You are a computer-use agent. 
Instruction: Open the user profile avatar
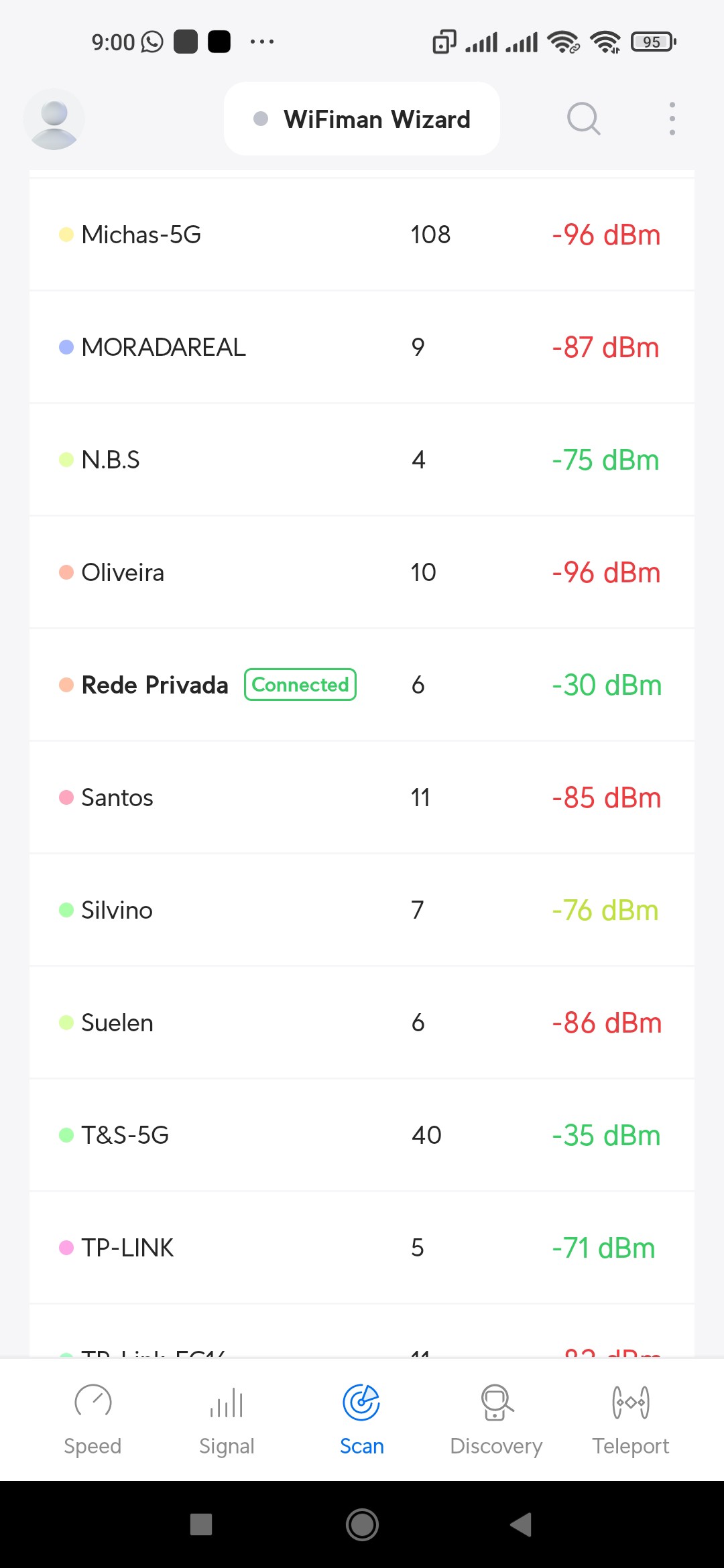54,119
